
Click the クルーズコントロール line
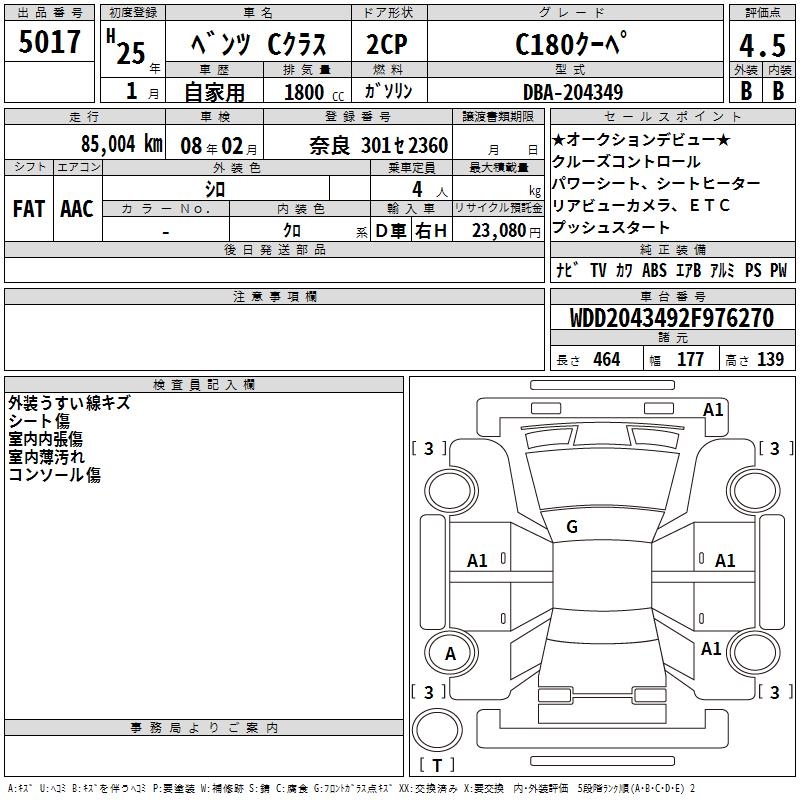click(x=626, y=161)
